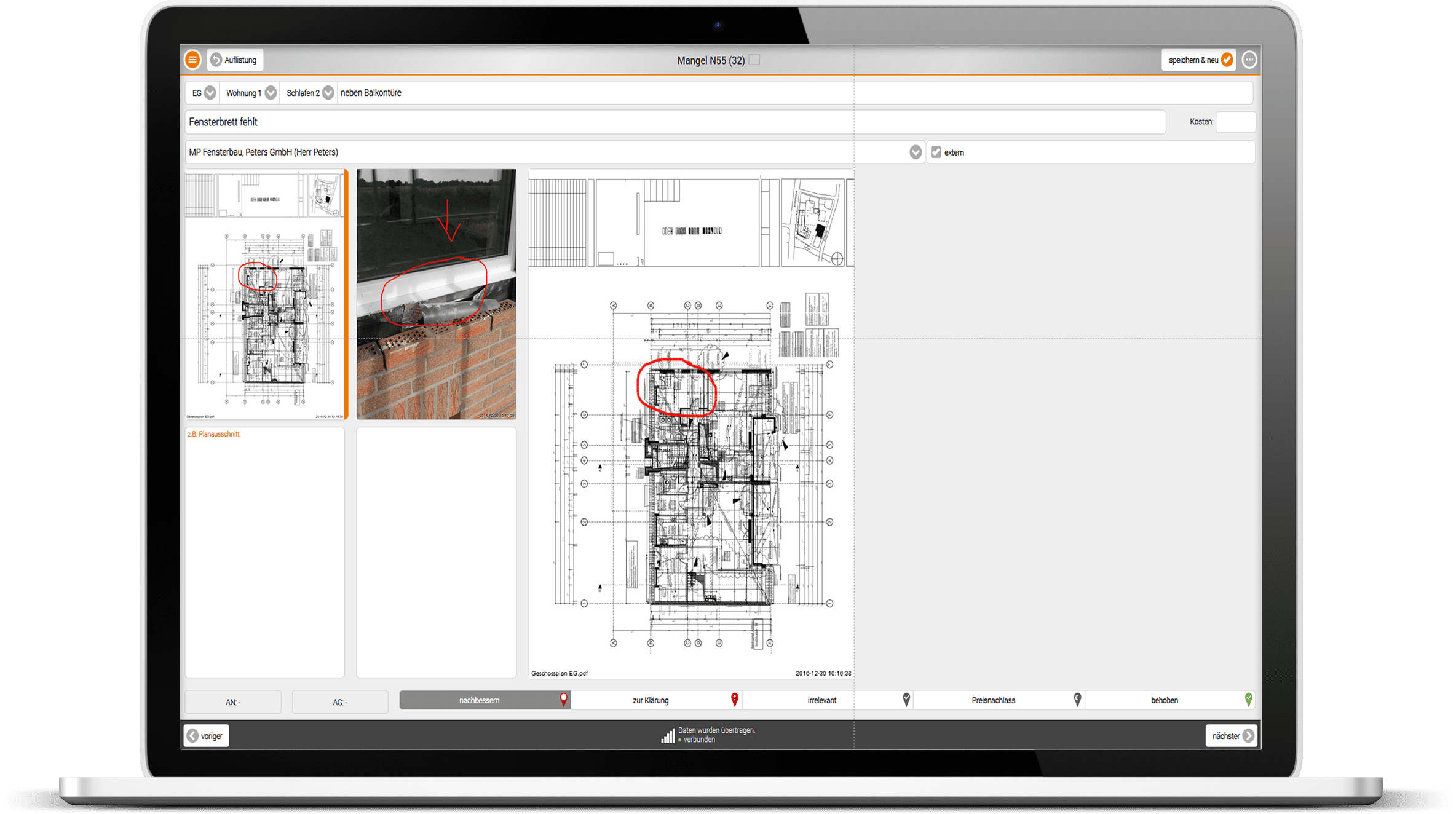Click the gray pin on irrelevant
1456x814 pixels.
(x=906, y=700)
